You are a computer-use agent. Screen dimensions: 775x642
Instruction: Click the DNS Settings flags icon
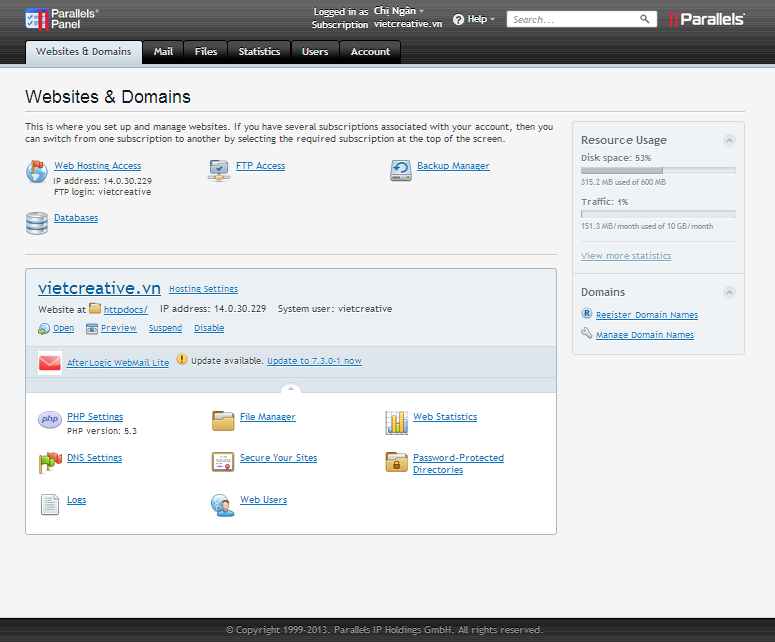[50, 462]
